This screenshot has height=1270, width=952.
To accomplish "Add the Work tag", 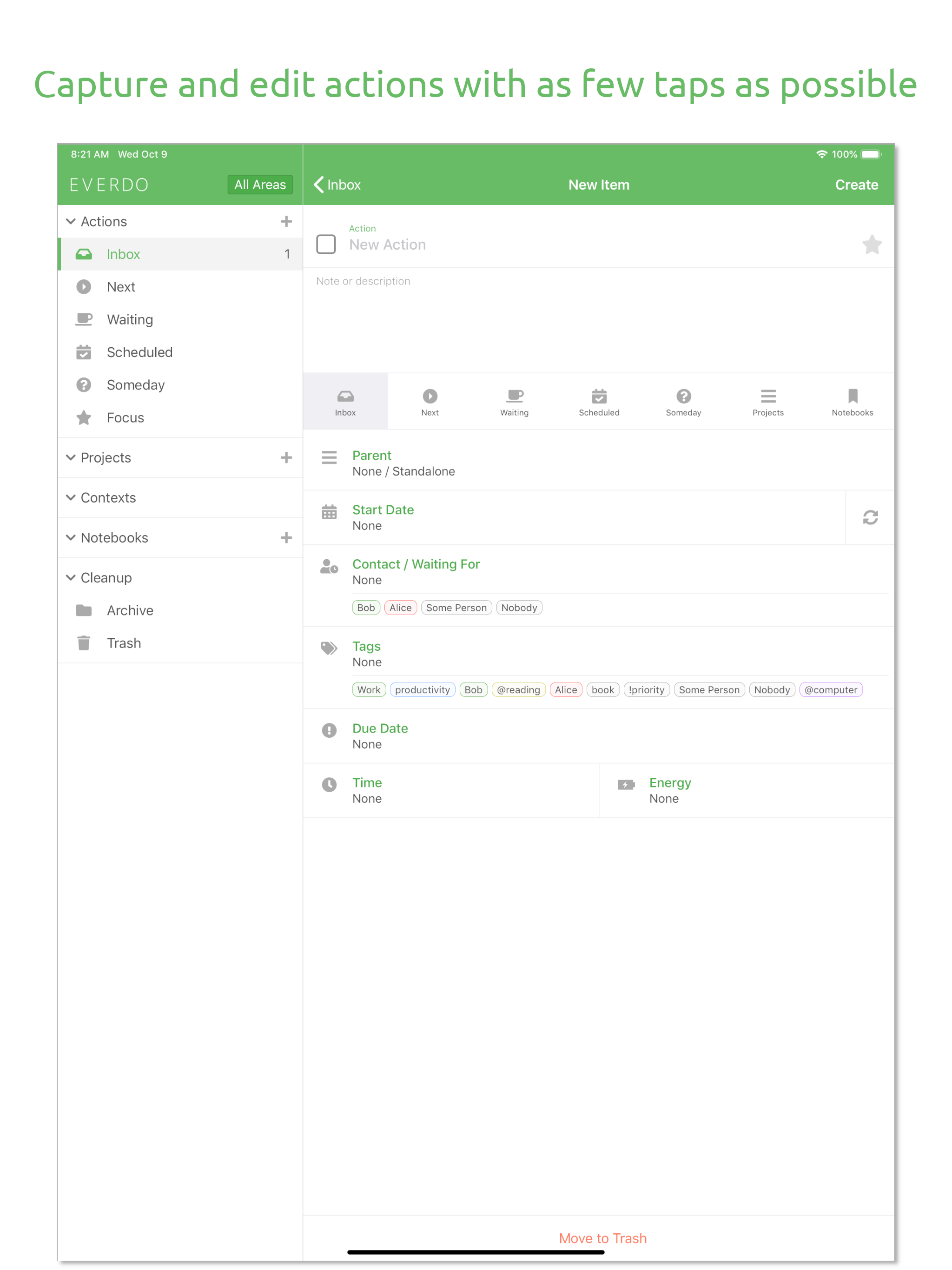I will (x=369, y=689).
